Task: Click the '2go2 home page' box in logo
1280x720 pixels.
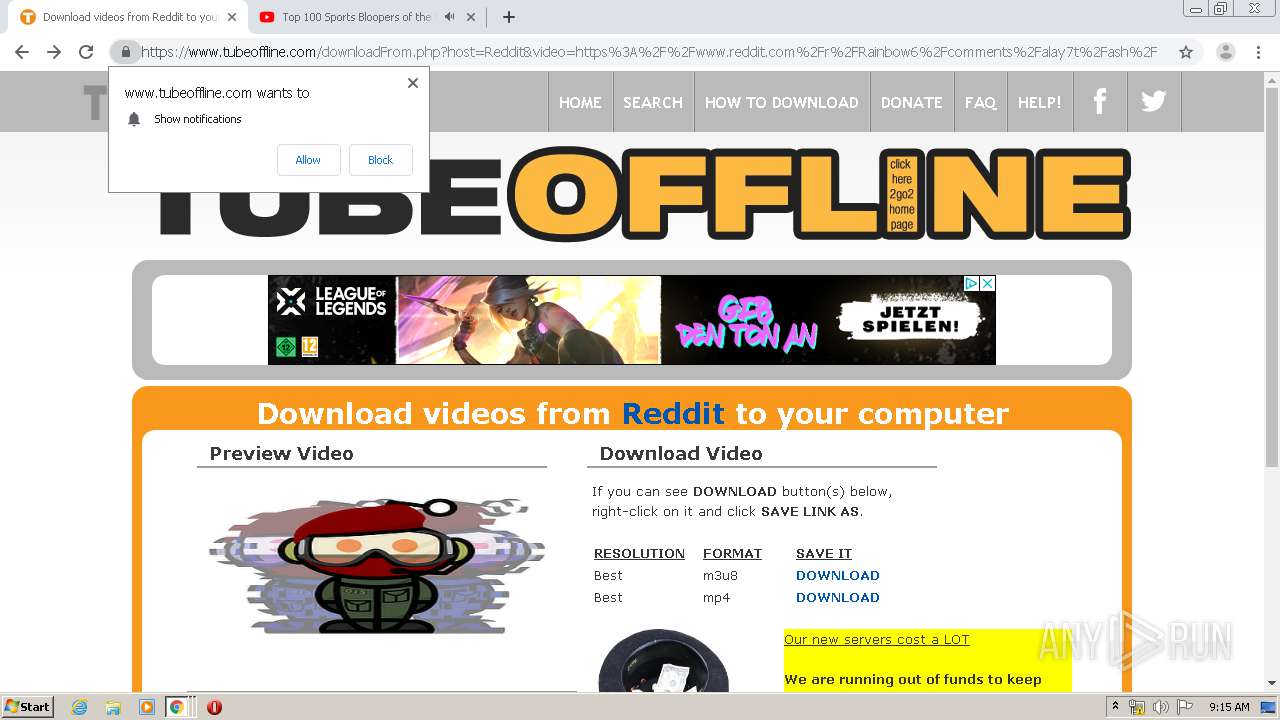Action: (902, 194)
